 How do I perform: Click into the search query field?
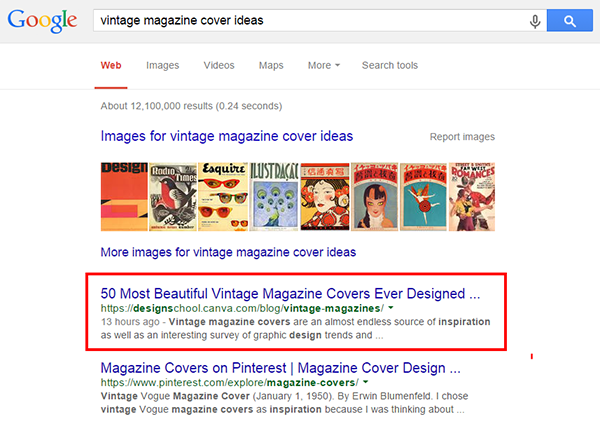tap(300, 21)
